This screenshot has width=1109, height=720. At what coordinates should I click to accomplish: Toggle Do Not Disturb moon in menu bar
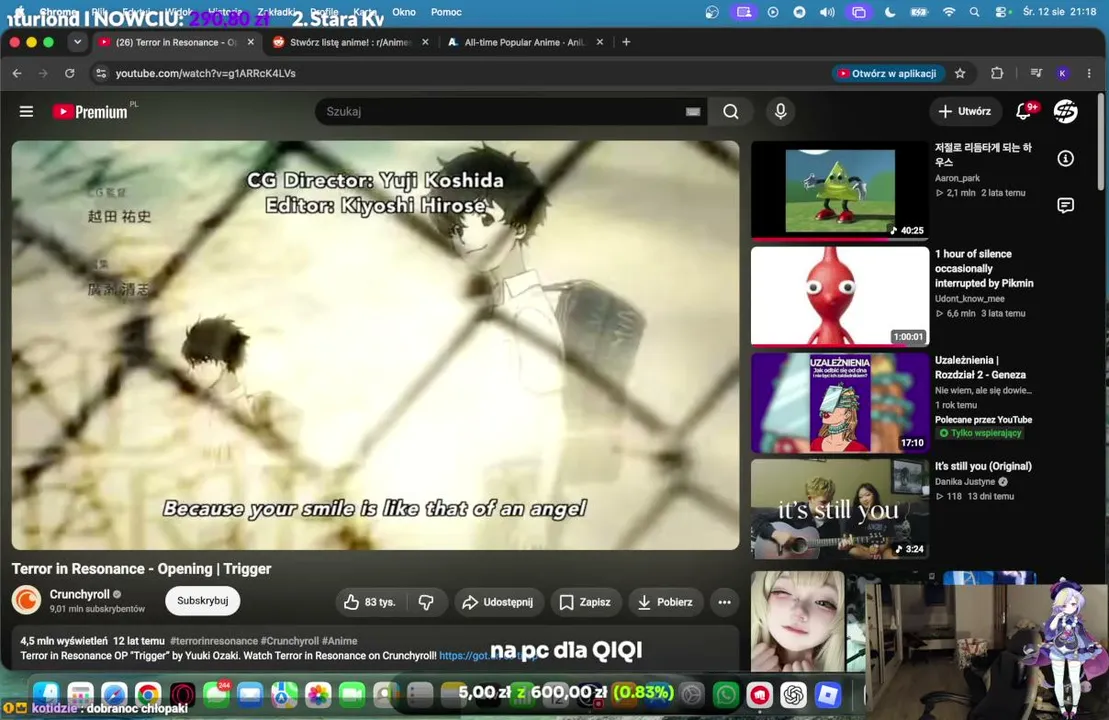pyautogui.click(x=890, y=12)
